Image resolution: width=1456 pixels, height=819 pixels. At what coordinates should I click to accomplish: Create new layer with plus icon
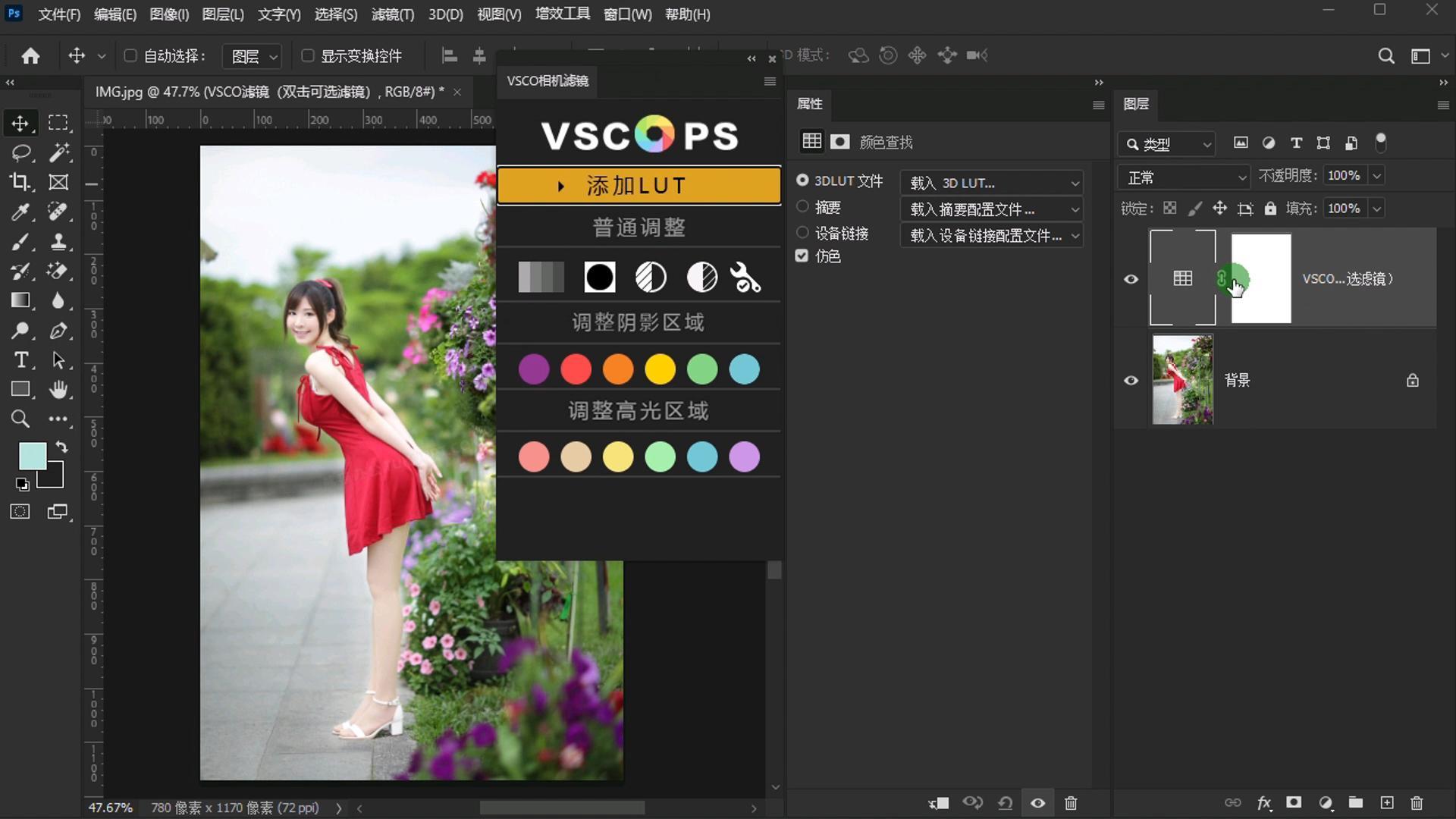pyautogui.click(x=1387, y=802)
